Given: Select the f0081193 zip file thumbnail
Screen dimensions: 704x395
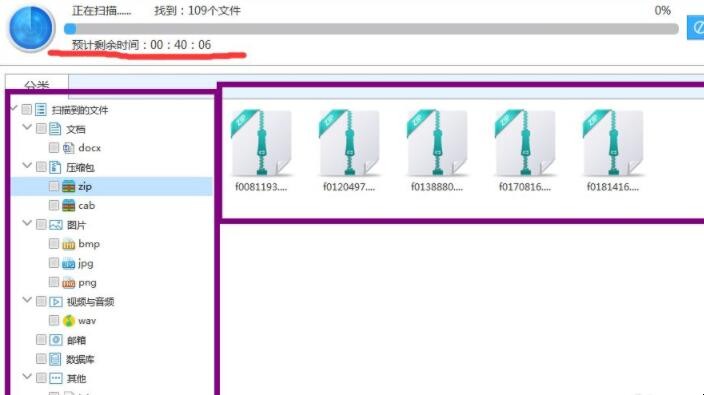Looking at the screenshot, I should tap(261, 150).
